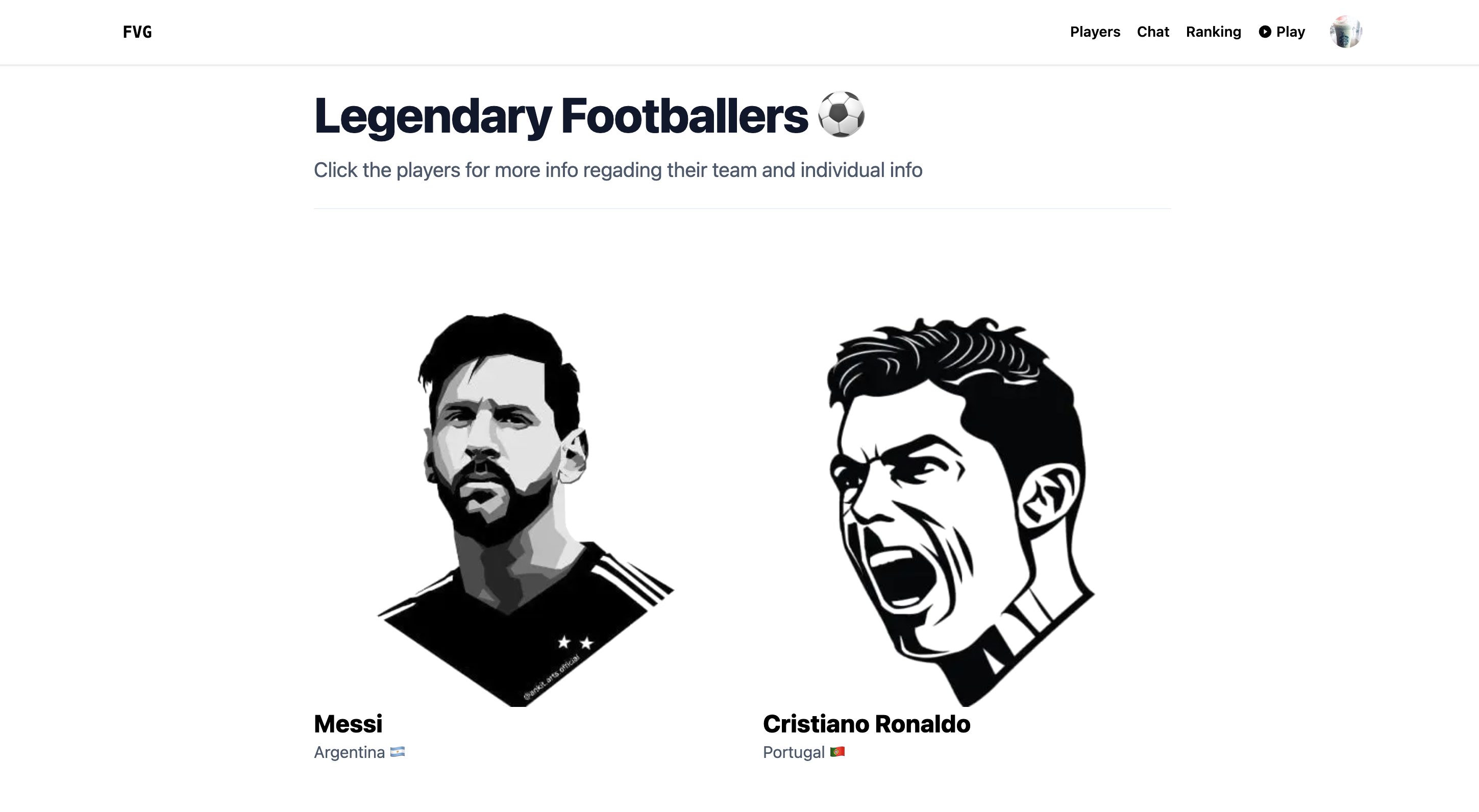This screenshot has height=812, width=1479.
Task: Click the play circle icon in navbar
Action: click(1265, 32)
